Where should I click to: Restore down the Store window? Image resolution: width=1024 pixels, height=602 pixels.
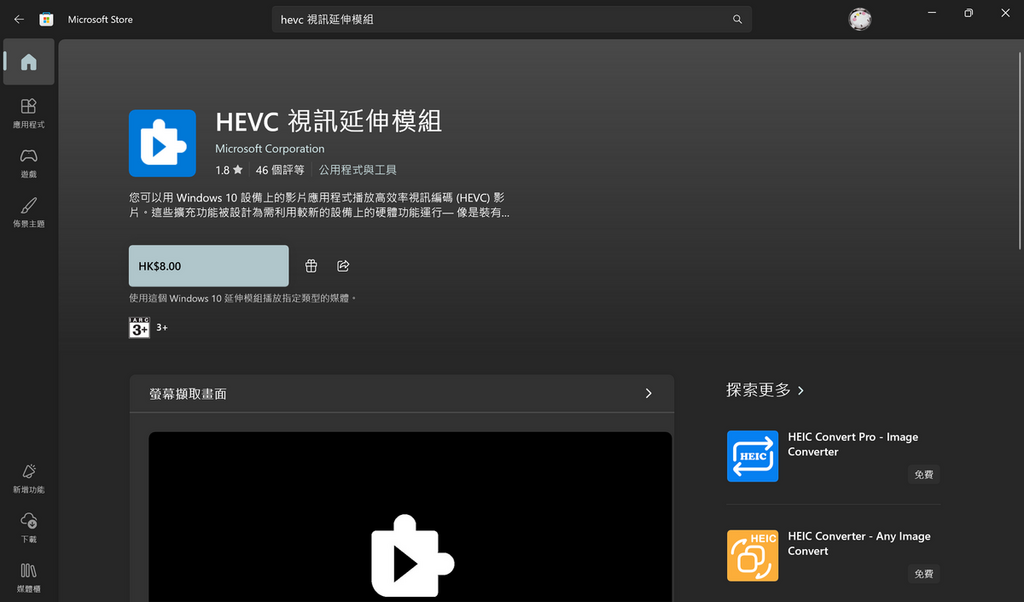pos(968,13)
